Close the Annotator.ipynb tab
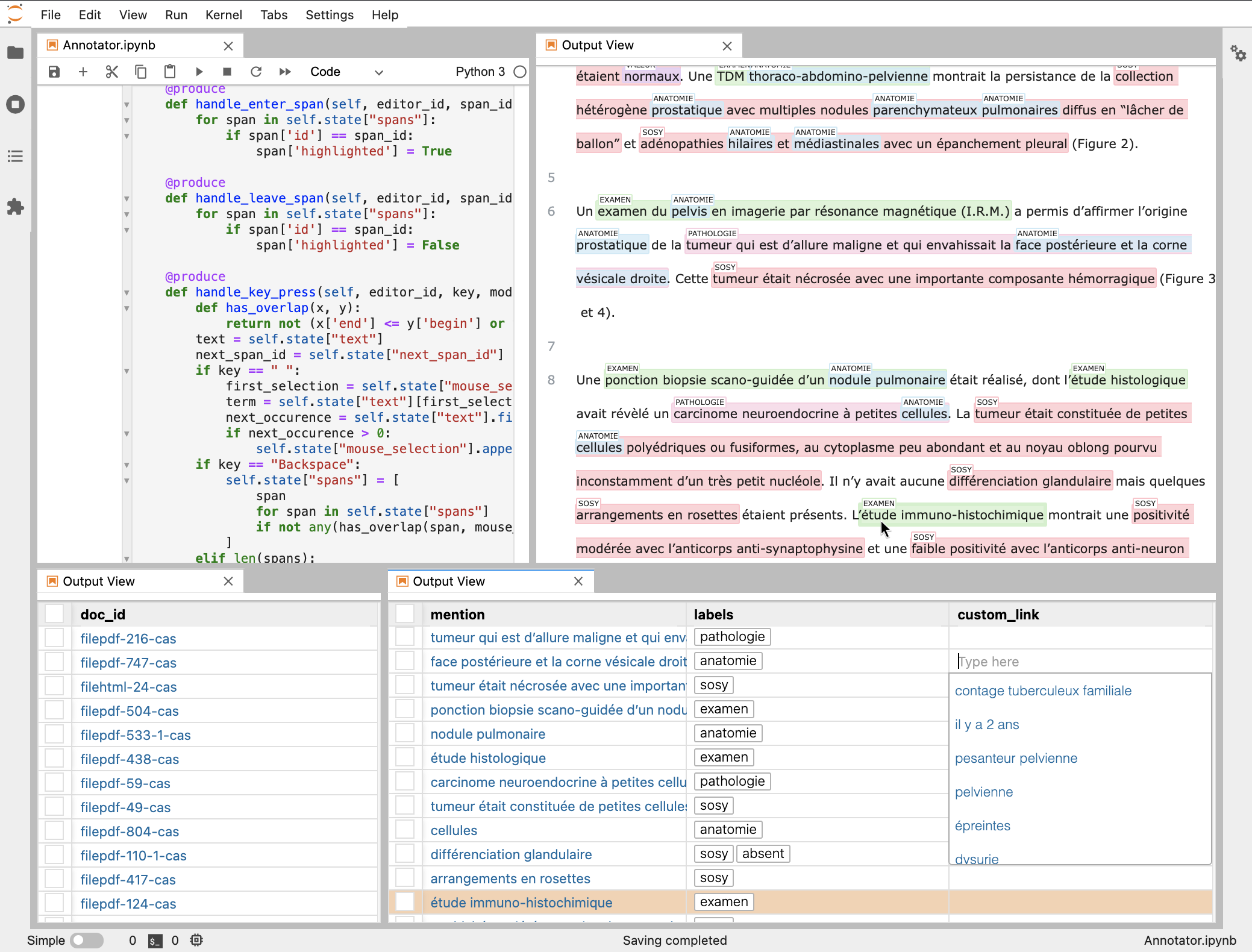The width and height of the screenshot is (1252, 952). pos(228,46)
